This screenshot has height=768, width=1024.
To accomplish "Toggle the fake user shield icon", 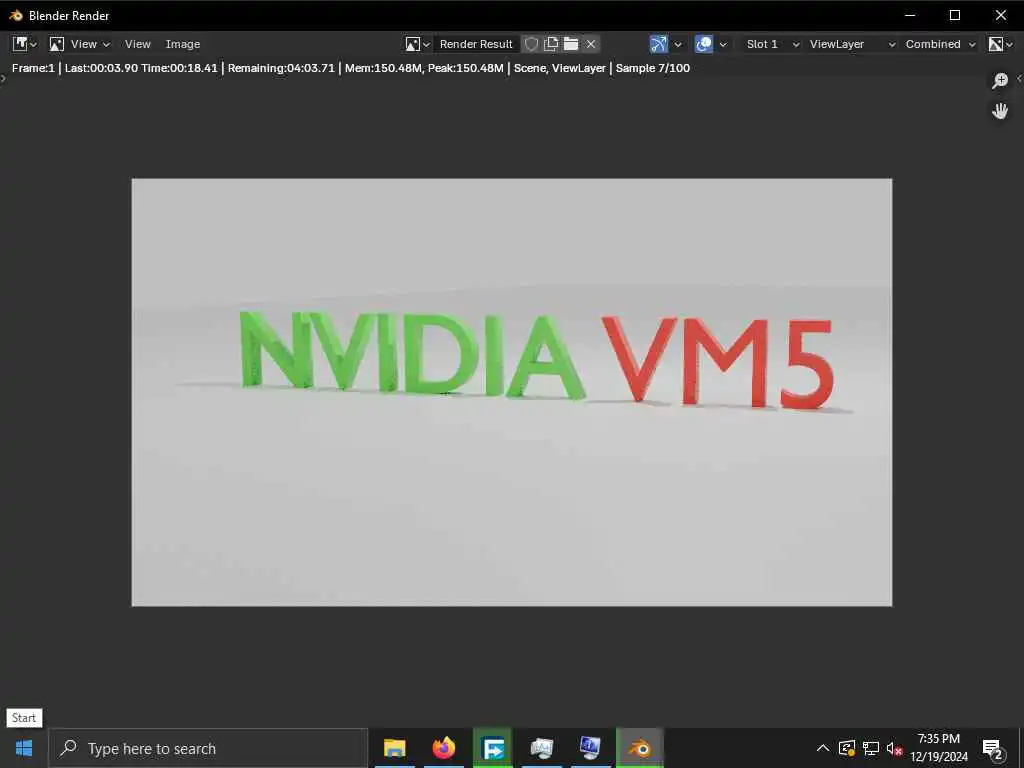I will click(x=532, y=44).
